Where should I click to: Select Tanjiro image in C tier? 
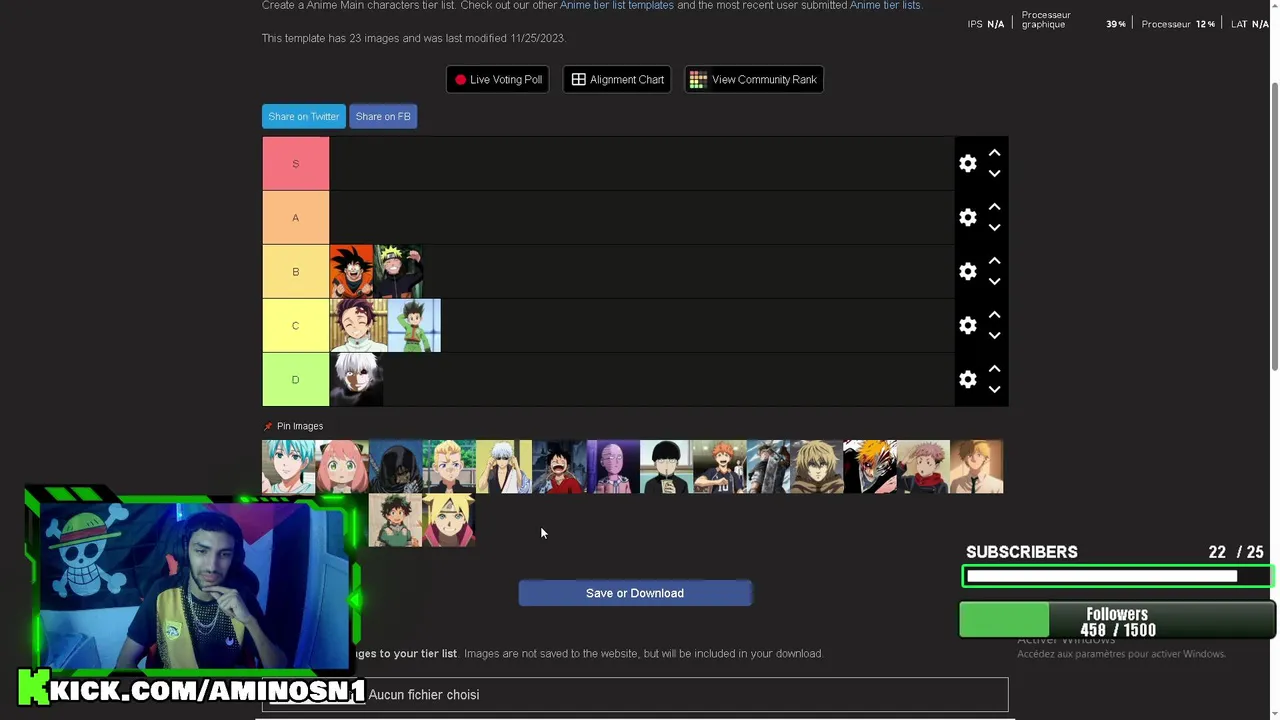click(x=358, y=325)
